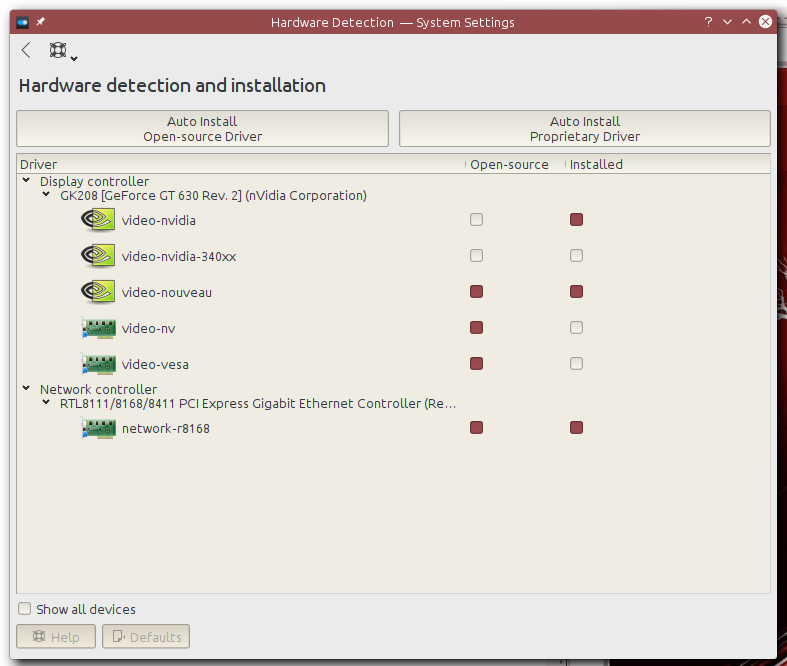Image resolution: width=787 pixels, height=666 pixels.
Task: Collapse the Network controller tree group
Action: 25,389
